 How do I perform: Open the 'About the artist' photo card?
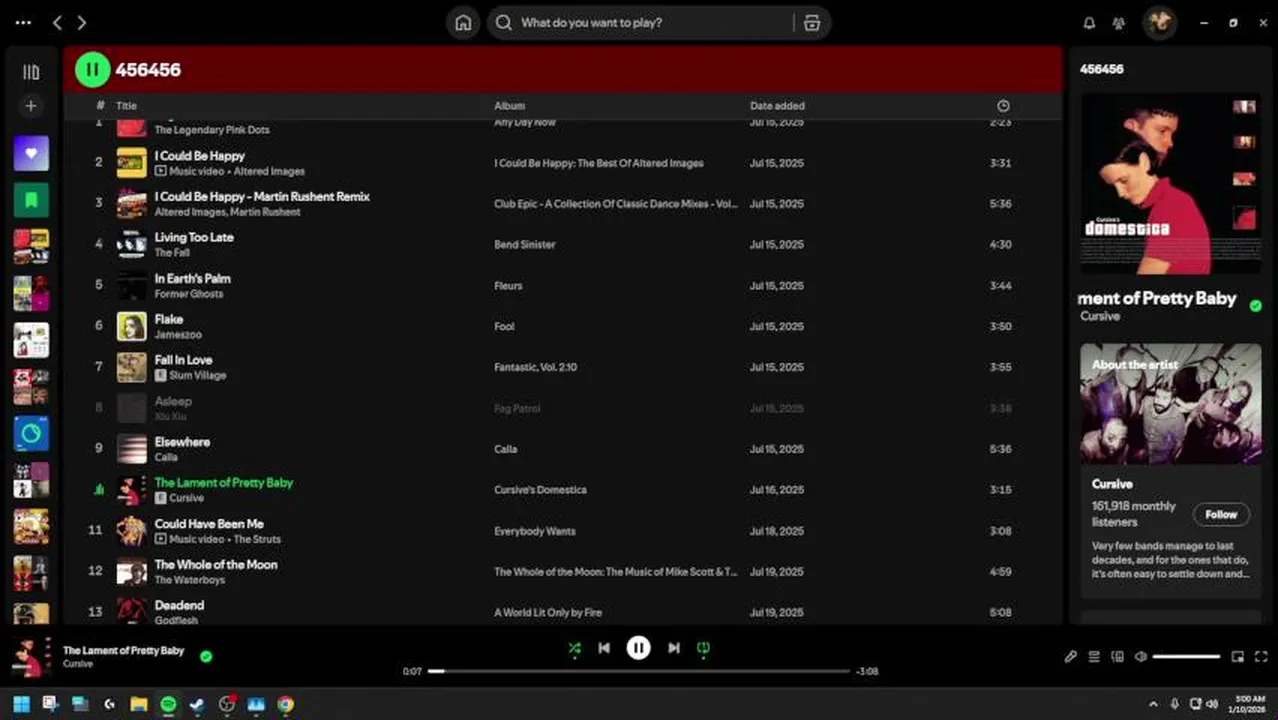(x=1170, y=404)
